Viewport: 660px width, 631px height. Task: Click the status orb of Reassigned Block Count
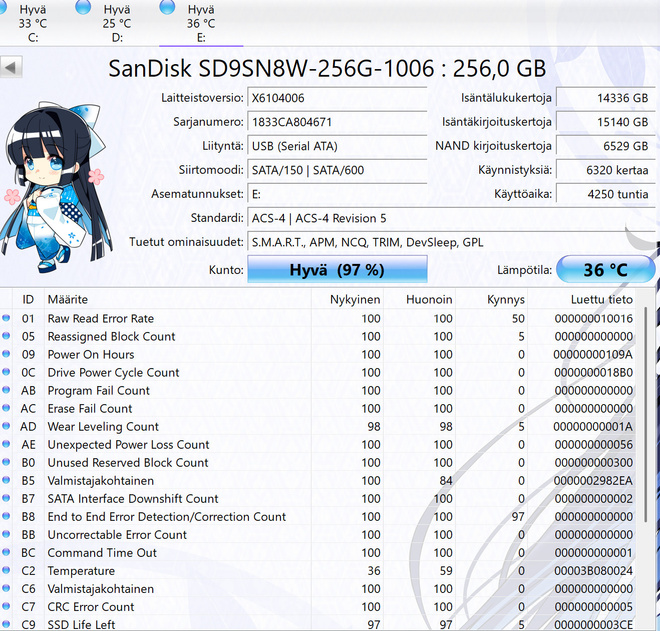[6, 336]
